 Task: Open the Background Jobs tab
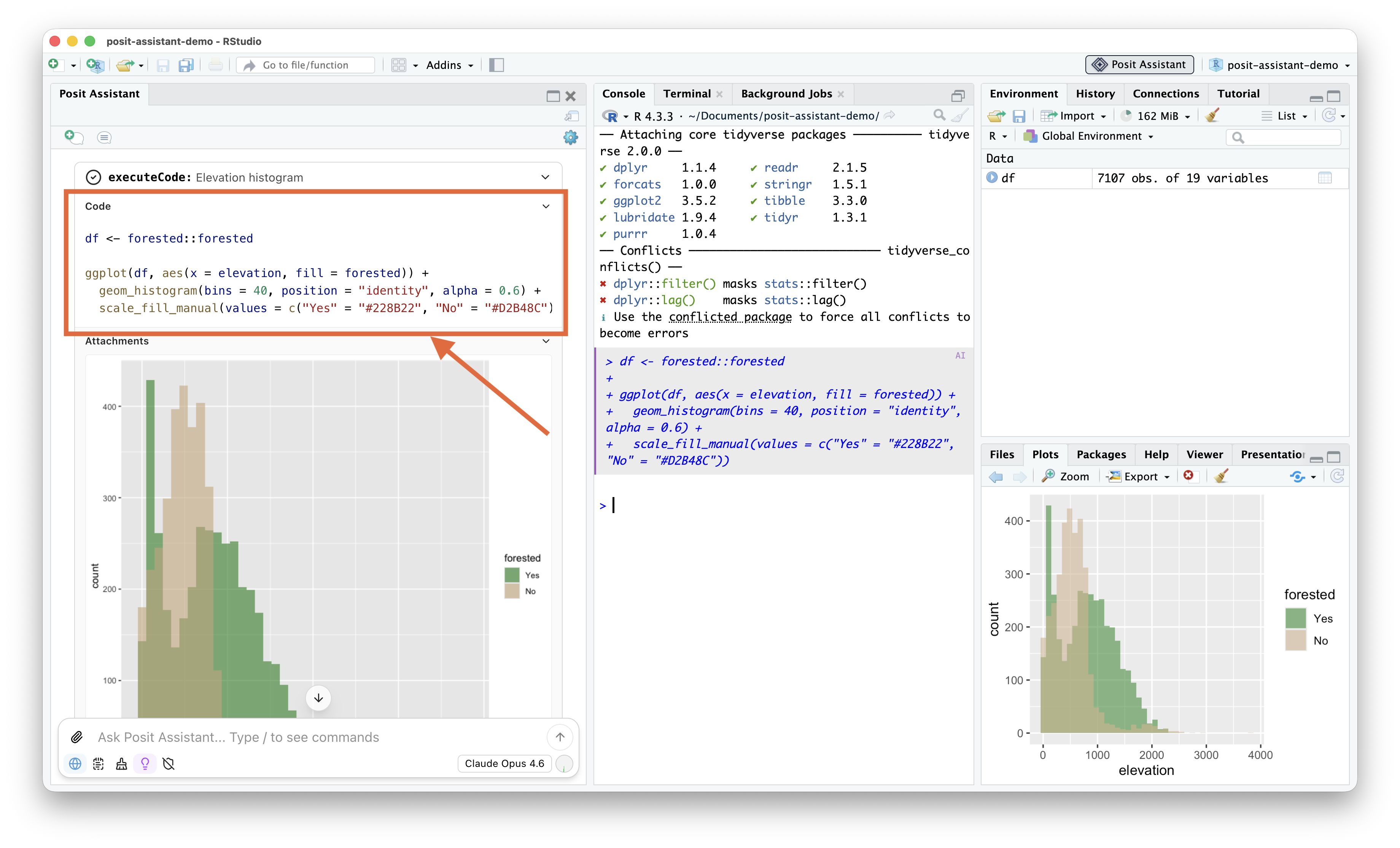786,94
